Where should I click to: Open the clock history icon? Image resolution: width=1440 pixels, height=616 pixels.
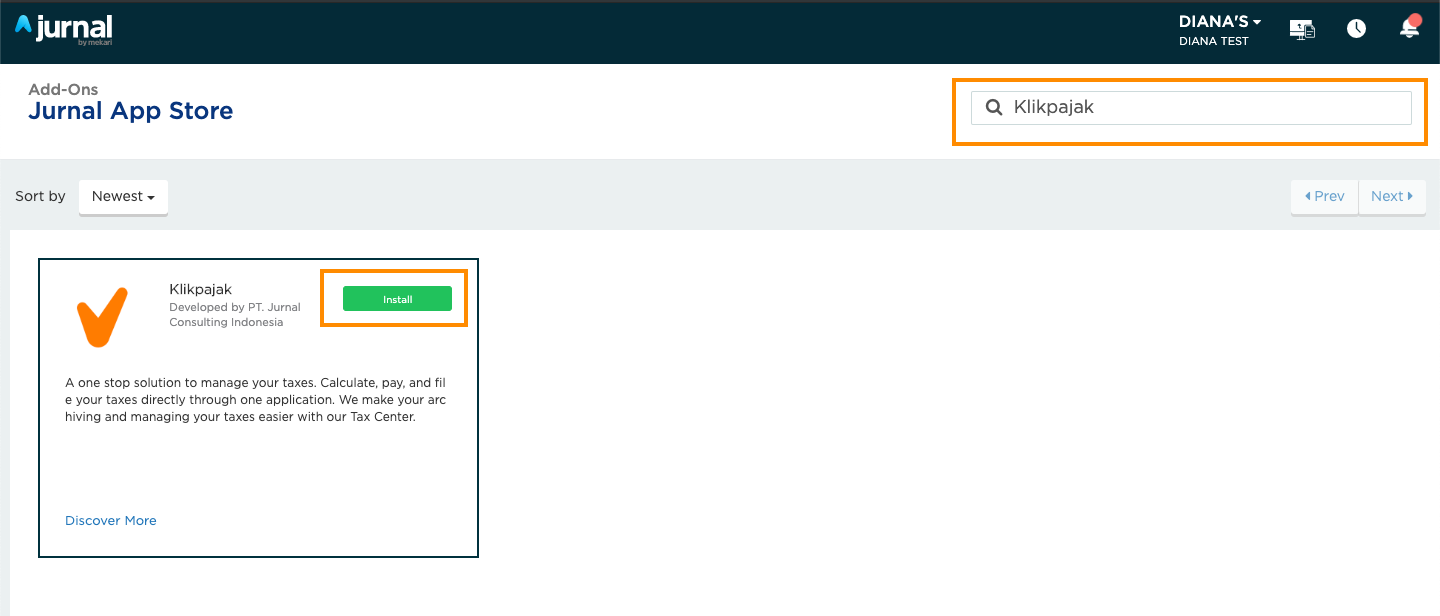(1356, 29)
